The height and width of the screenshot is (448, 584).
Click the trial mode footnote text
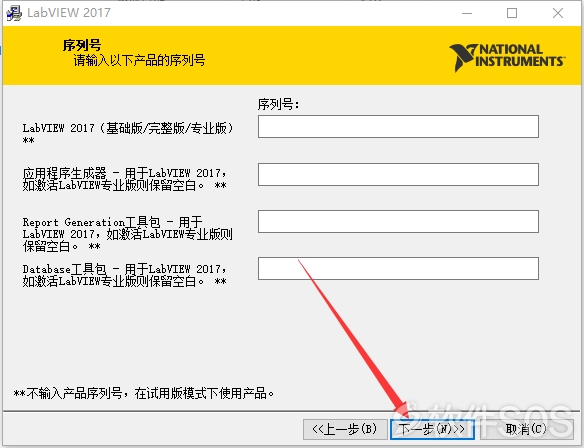point(144,393)
